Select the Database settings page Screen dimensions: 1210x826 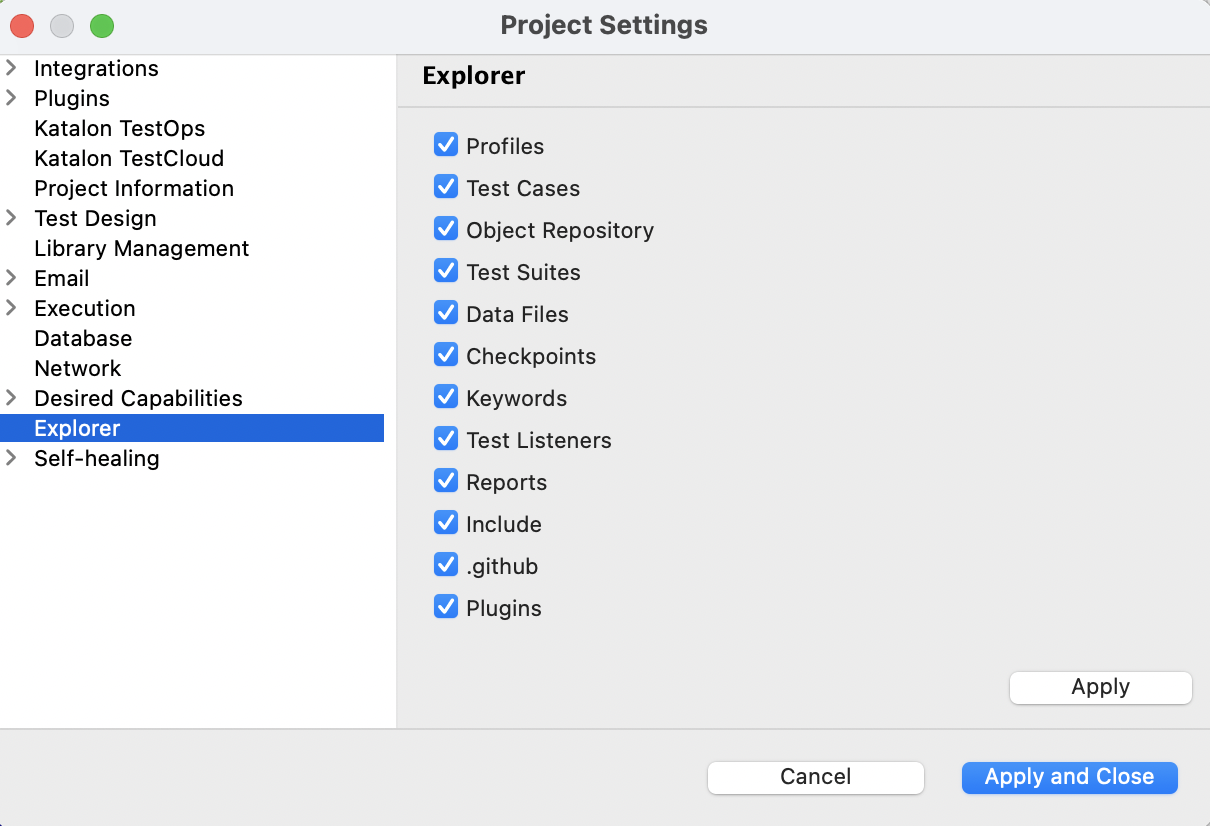click(83, 338)
